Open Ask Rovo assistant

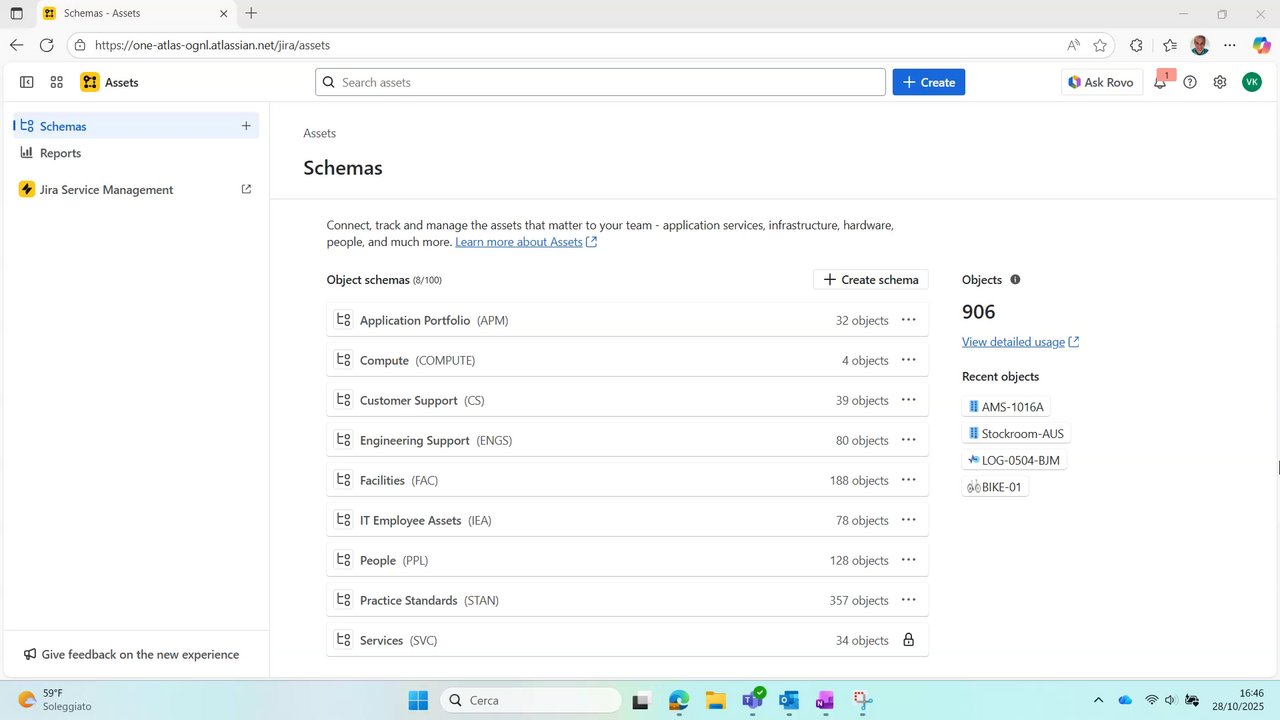1102,82
